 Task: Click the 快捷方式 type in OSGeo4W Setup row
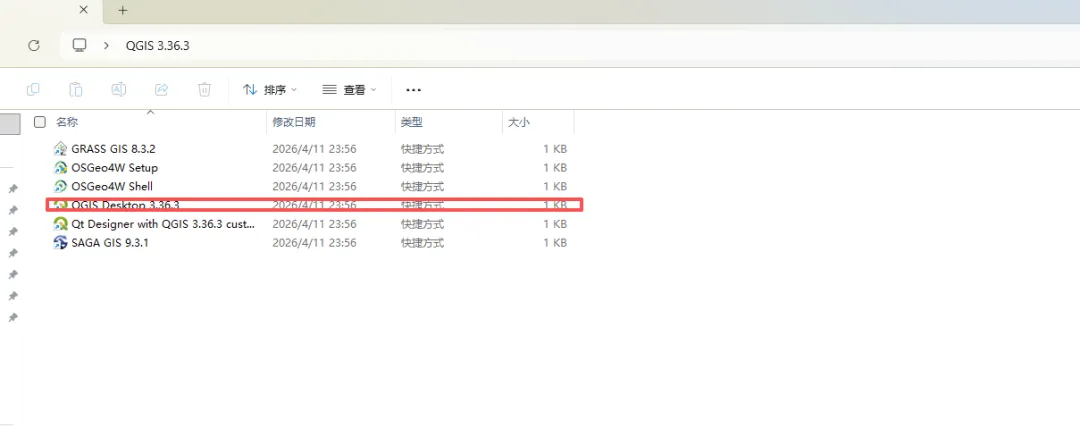(422, 167)
